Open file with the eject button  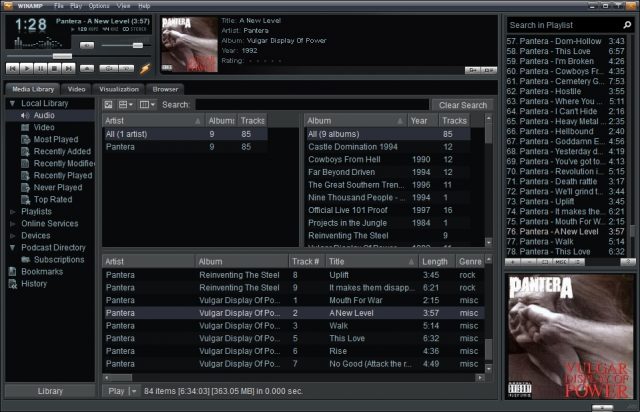click(87, 69)
